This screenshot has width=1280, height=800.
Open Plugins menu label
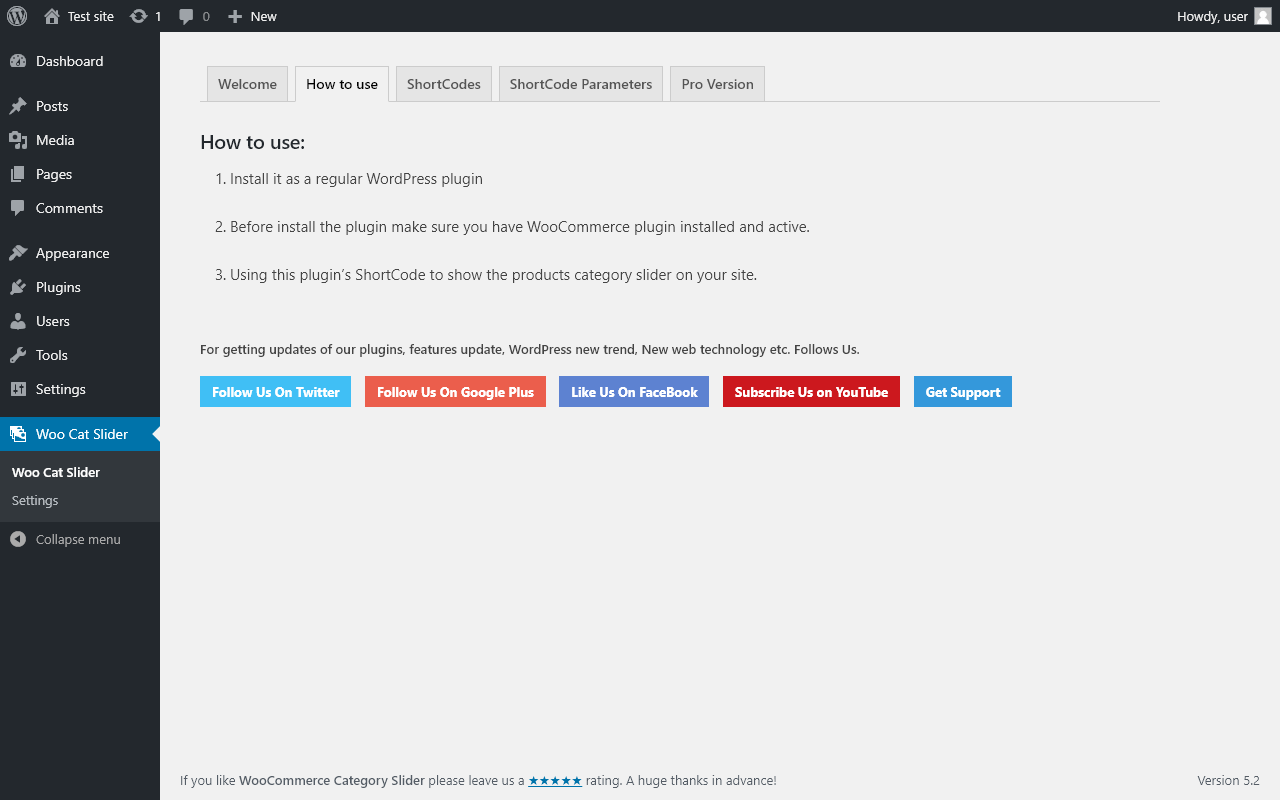click(58, 287)
